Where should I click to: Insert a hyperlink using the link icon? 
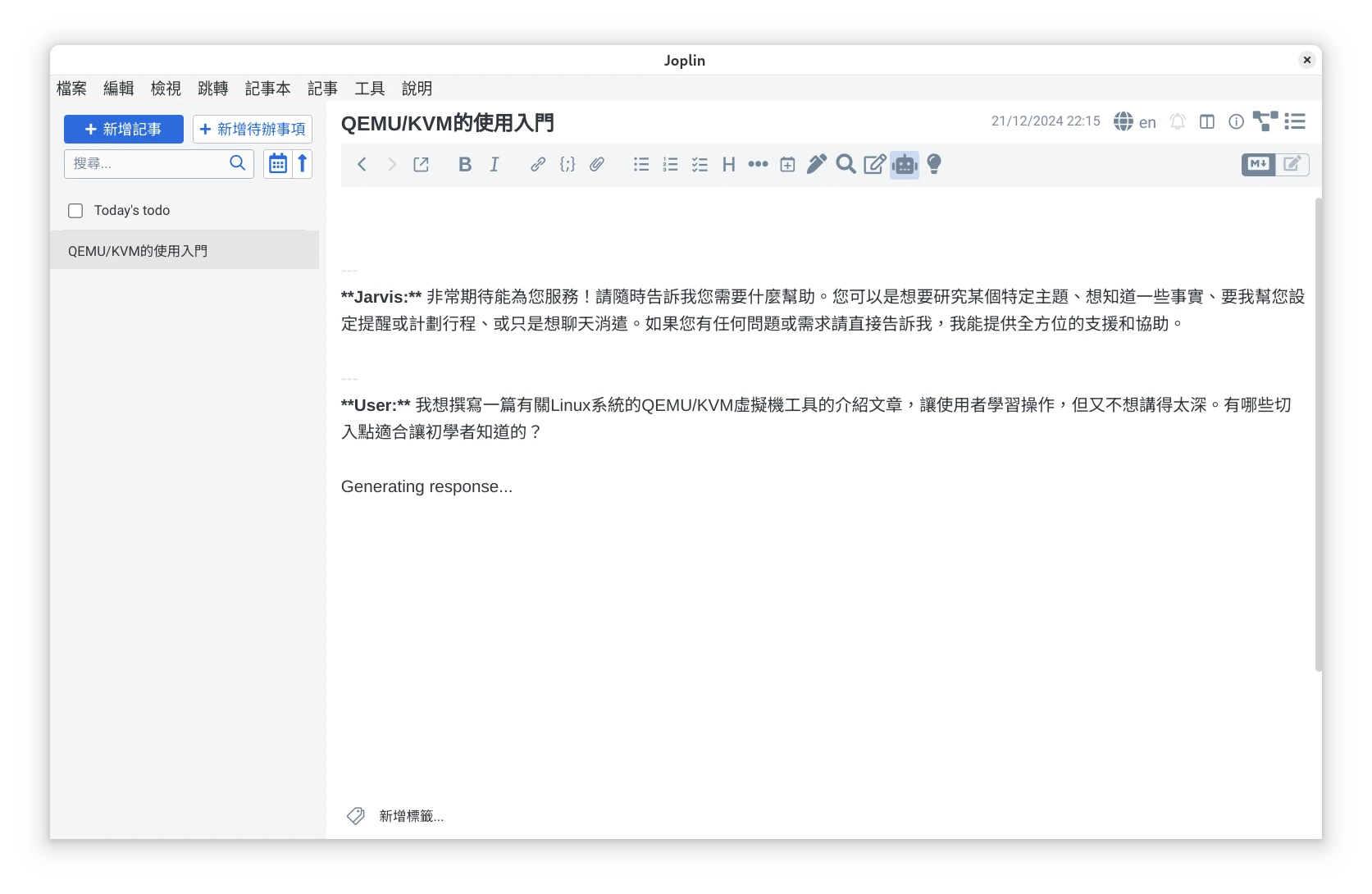538,164
